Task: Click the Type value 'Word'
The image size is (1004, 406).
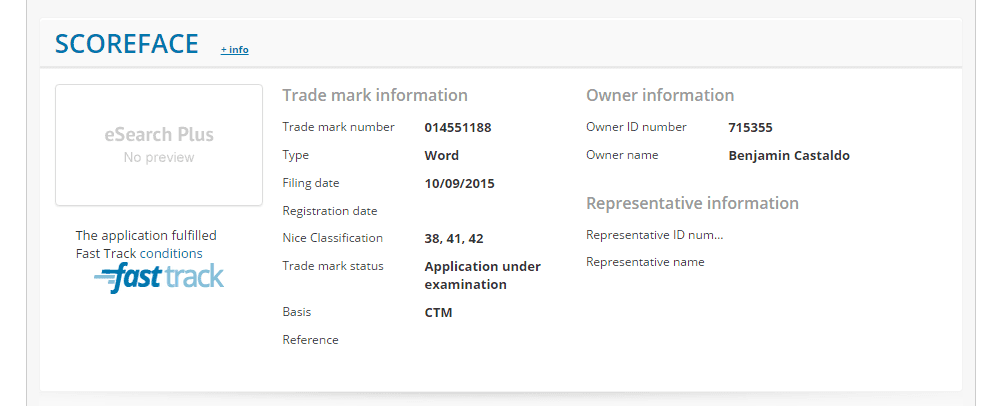Action: pos(441,156)
